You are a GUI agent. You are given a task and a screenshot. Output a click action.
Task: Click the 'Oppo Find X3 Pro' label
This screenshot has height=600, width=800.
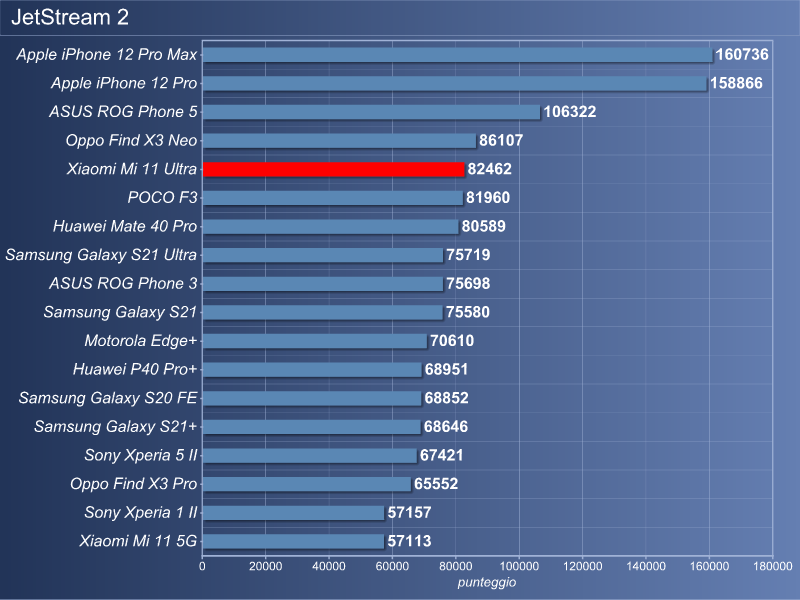(x=134, y=484)
